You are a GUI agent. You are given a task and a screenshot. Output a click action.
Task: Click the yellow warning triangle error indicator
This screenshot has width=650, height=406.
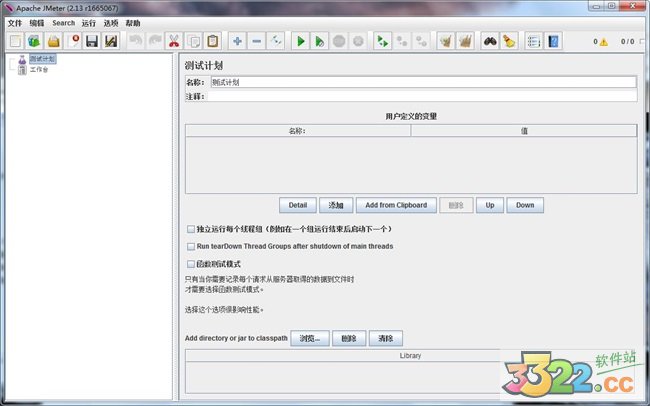coord(604,41)
